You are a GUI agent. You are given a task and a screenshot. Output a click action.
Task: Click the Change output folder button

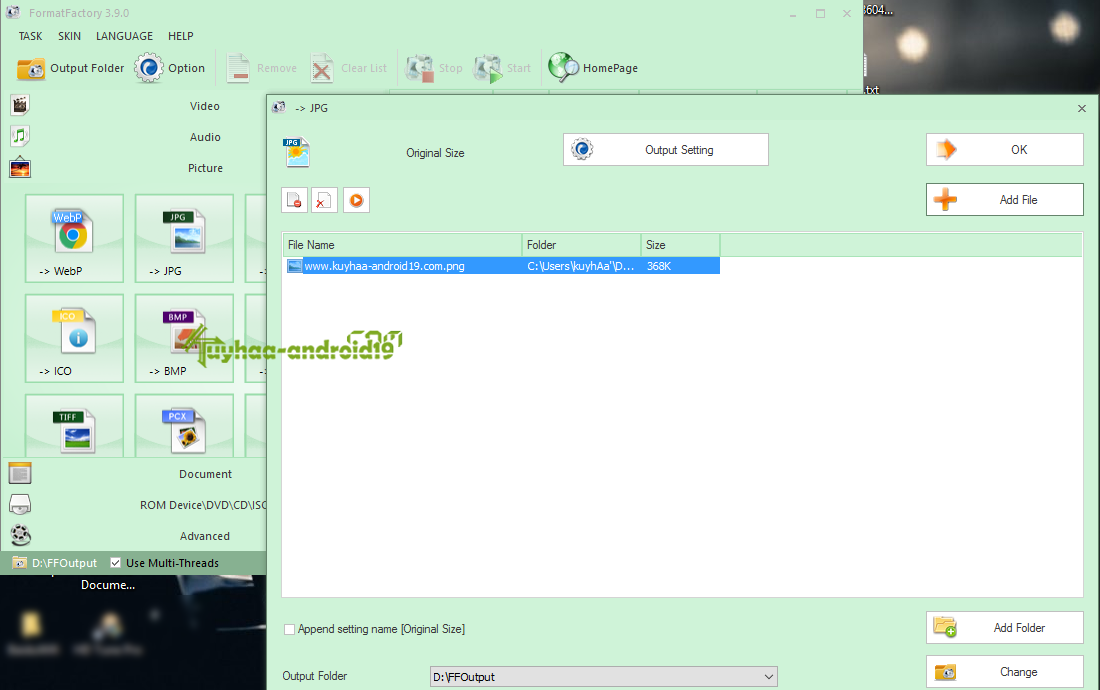tap(1005, 672)
